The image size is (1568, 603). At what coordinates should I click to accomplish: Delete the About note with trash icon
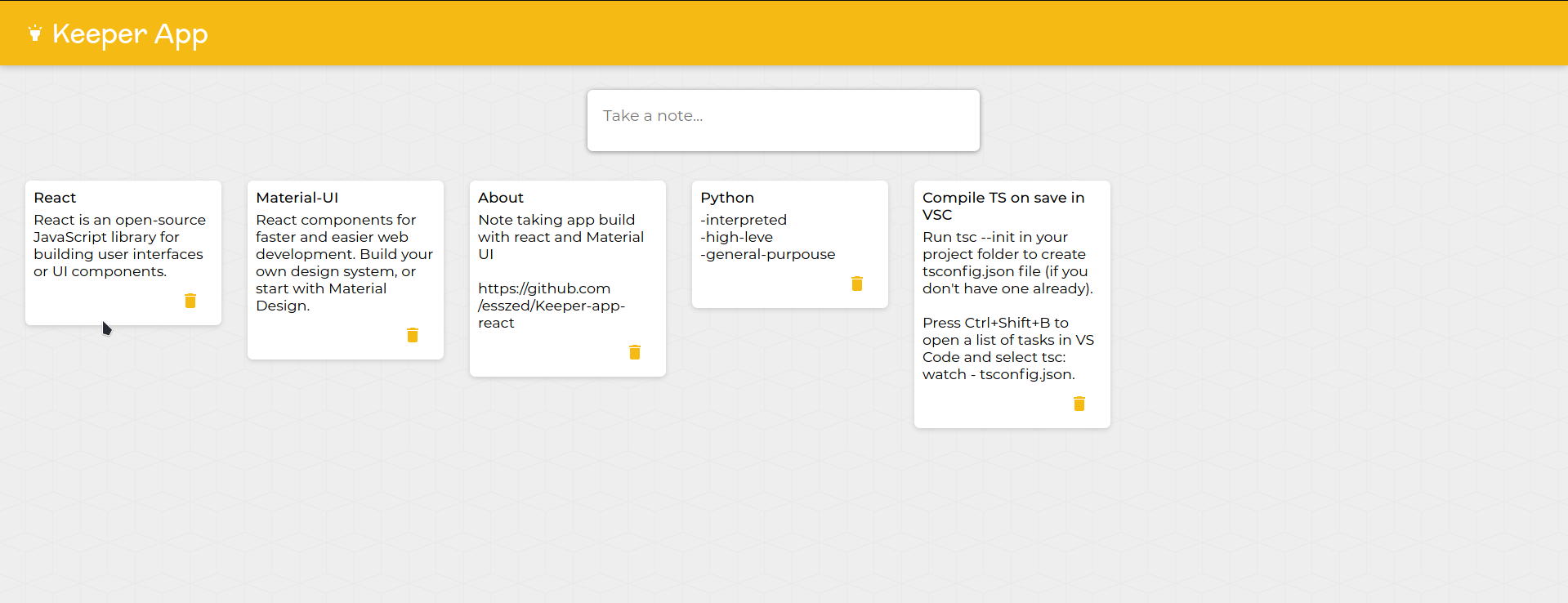pos(635,352)
